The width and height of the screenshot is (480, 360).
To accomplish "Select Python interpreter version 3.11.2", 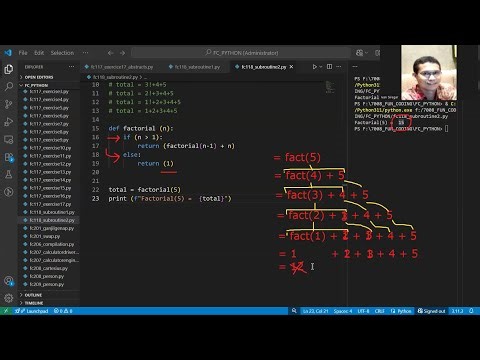I will coord(457,311).
